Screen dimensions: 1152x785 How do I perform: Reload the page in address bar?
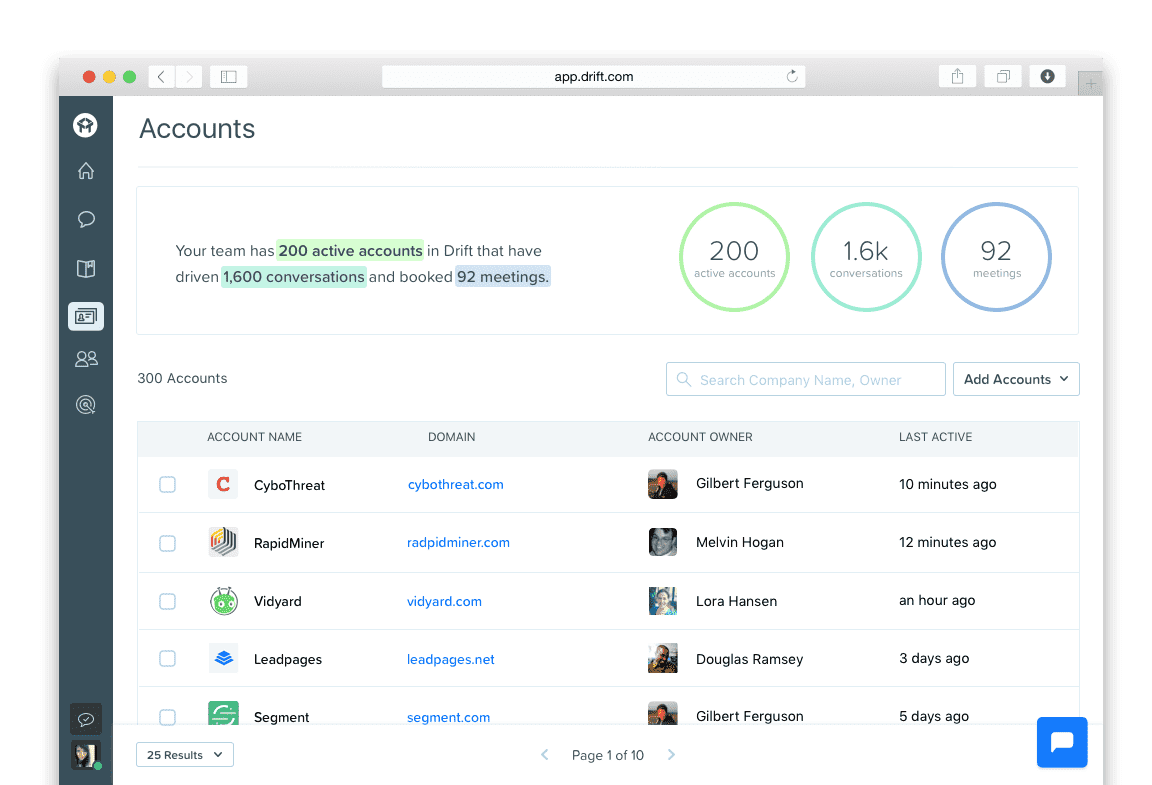[792, 76]
